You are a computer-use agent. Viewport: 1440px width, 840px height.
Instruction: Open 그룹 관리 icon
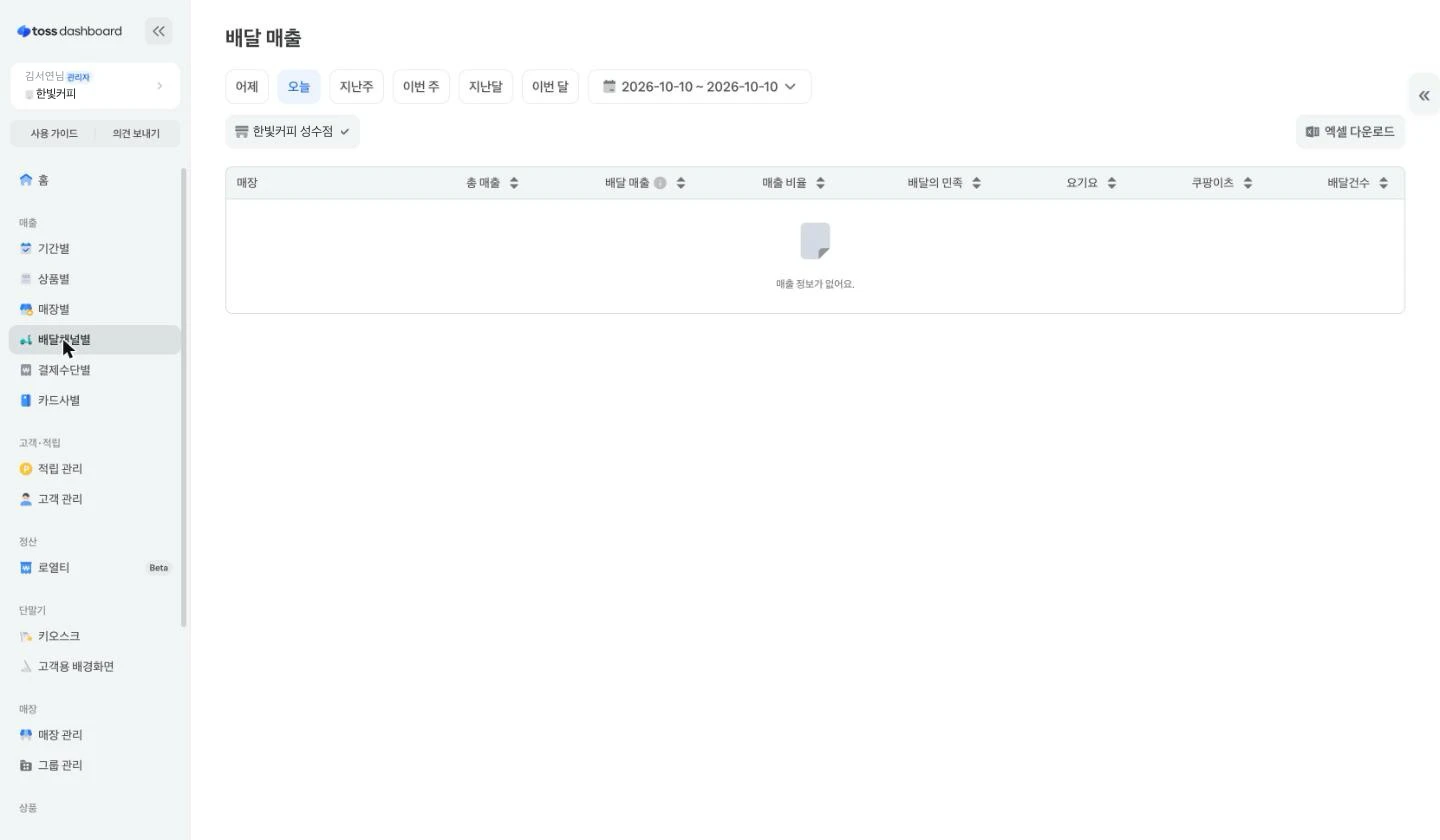point(26,765)
